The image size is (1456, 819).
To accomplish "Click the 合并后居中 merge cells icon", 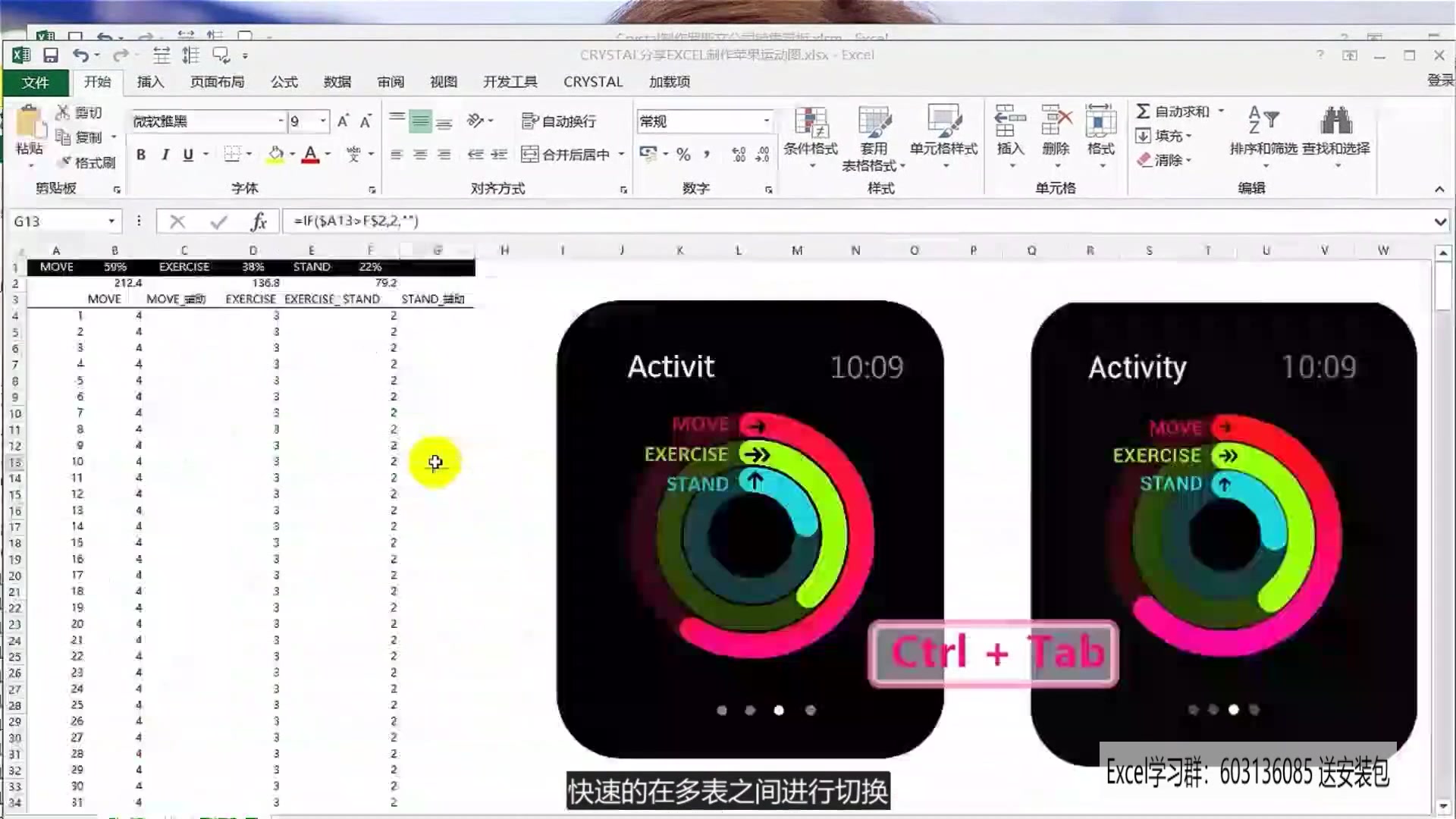I will click(x=567, y=154).
